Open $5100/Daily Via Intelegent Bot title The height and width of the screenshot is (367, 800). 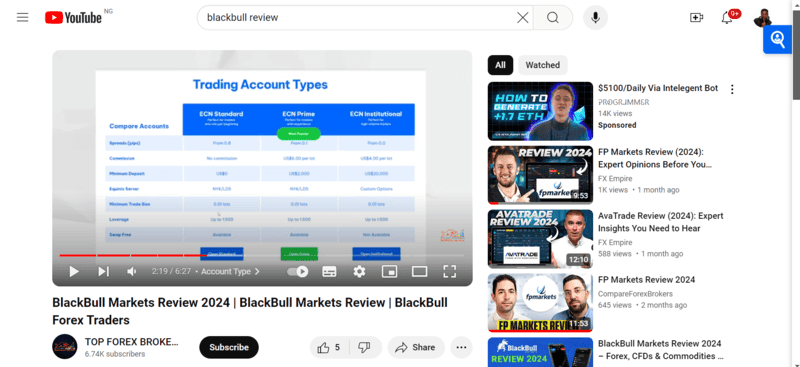pyautogui.click(x=658, y=88)
